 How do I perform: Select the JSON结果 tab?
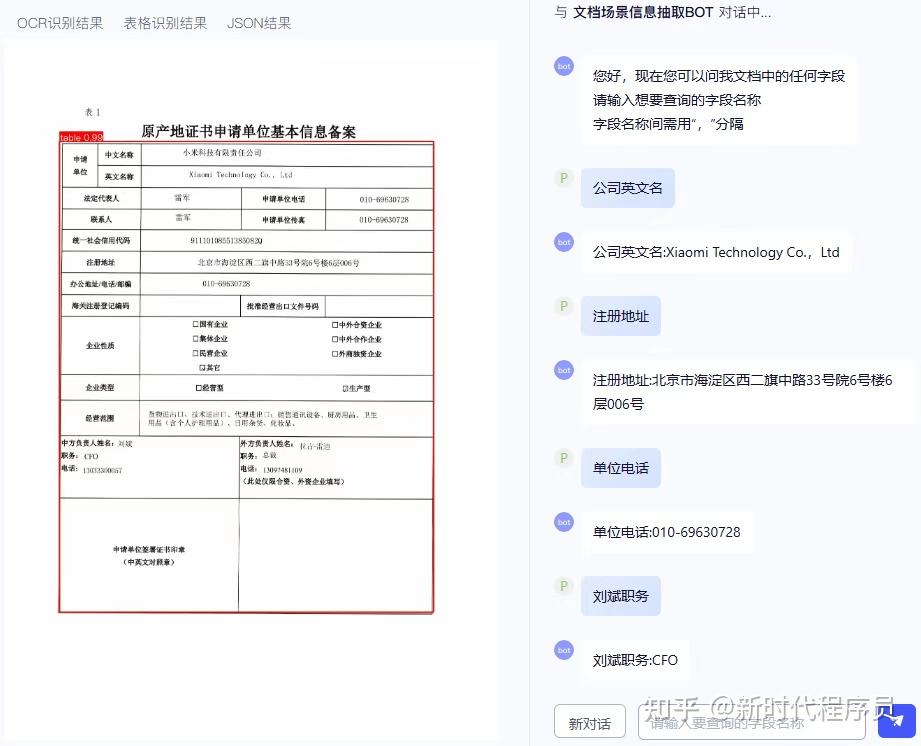259,23
